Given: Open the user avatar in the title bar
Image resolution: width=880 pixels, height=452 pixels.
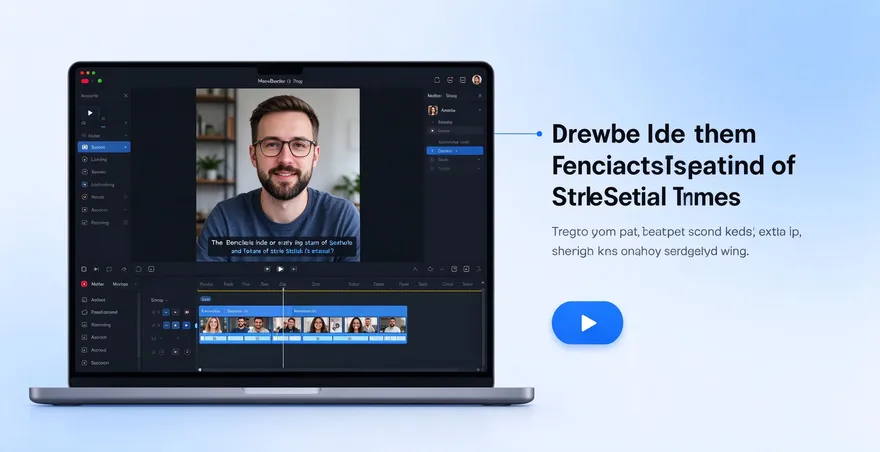Looking at the screenshot, I should [x=476, y=80].
